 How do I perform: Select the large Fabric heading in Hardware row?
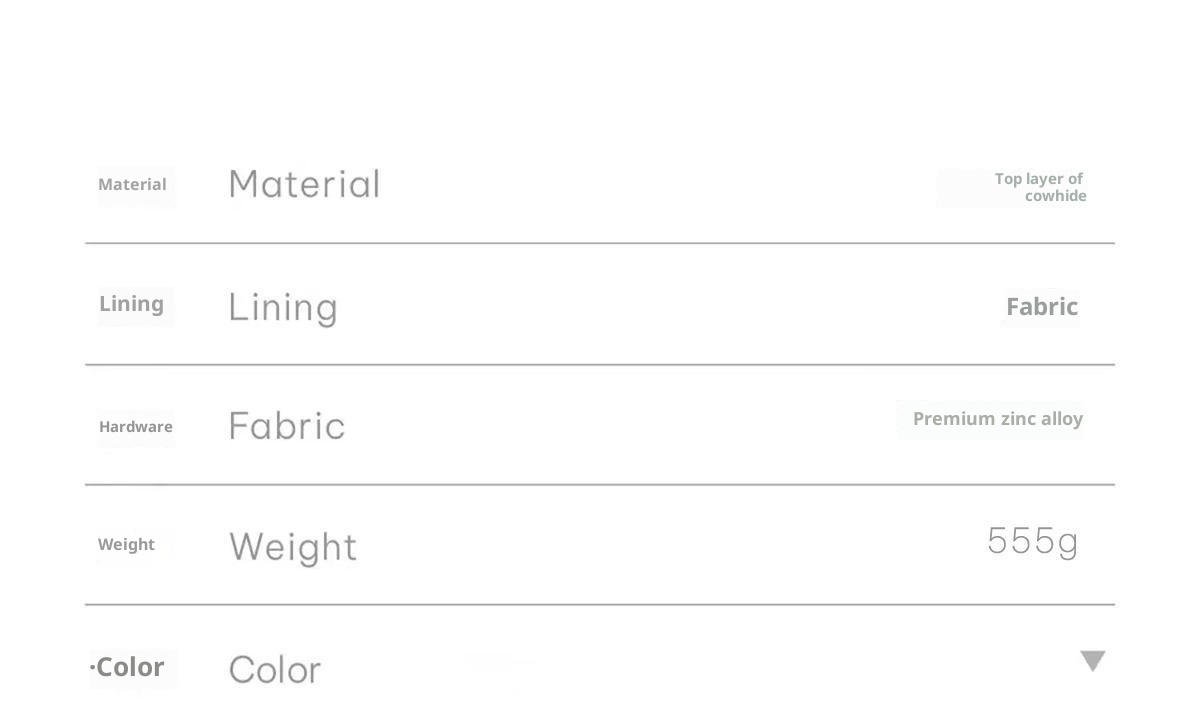[x=287, y=426]
